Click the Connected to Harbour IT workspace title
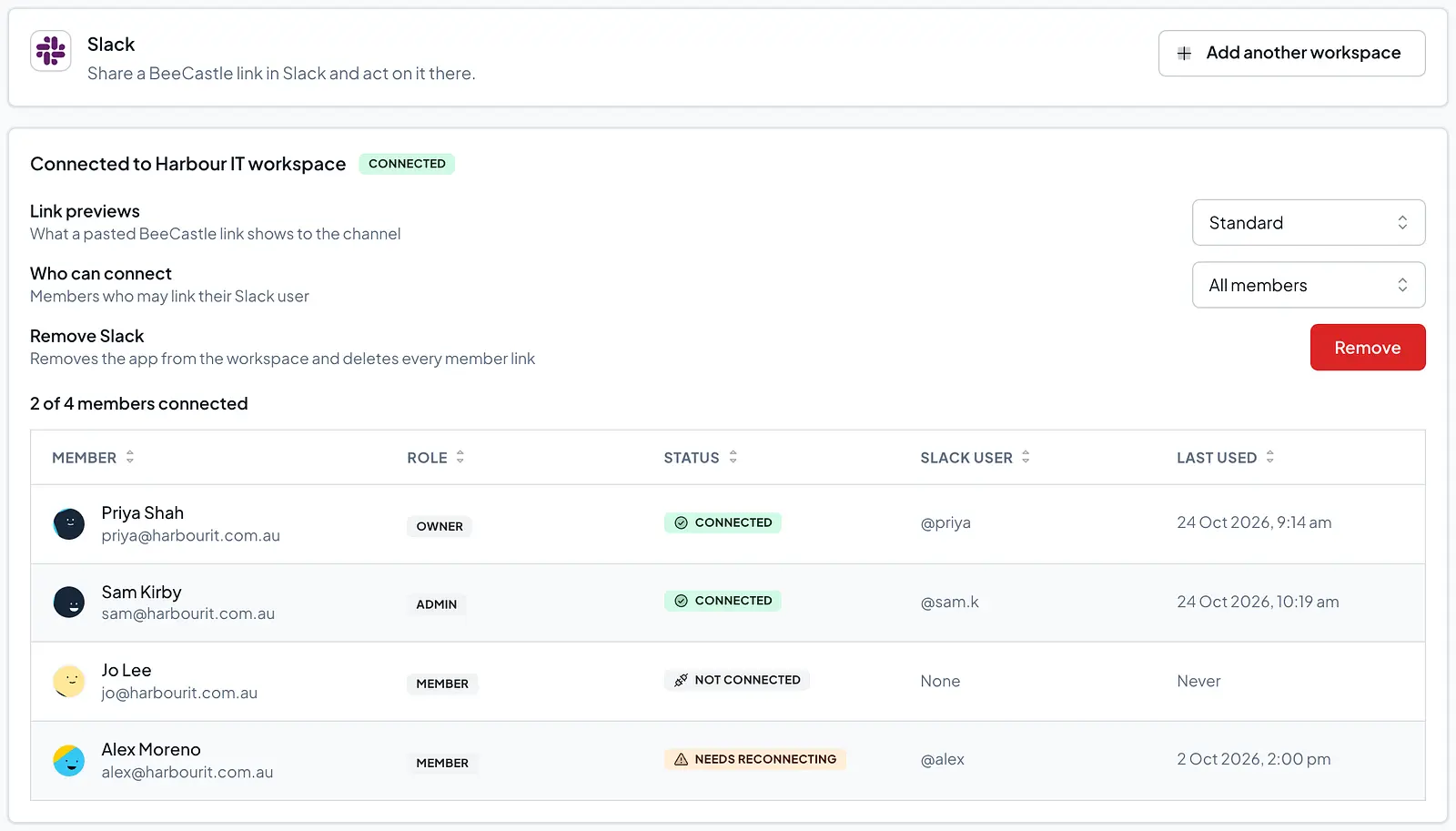Image resolution: width=1456 pixels, height=831 pixels. pyautogui.click(x=187, y=164)
